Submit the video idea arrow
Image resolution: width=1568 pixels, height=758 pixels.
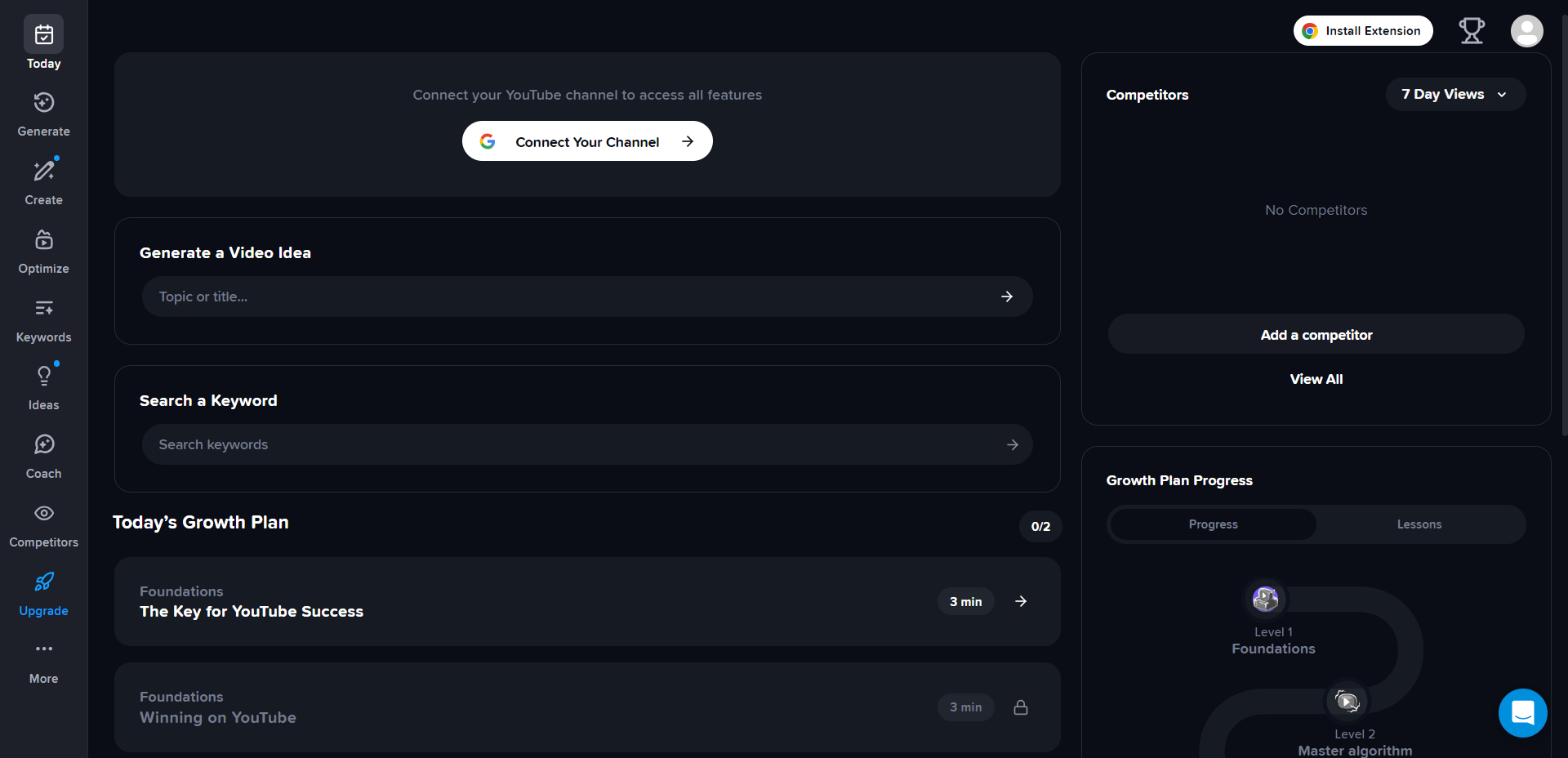click(1007, 297)
